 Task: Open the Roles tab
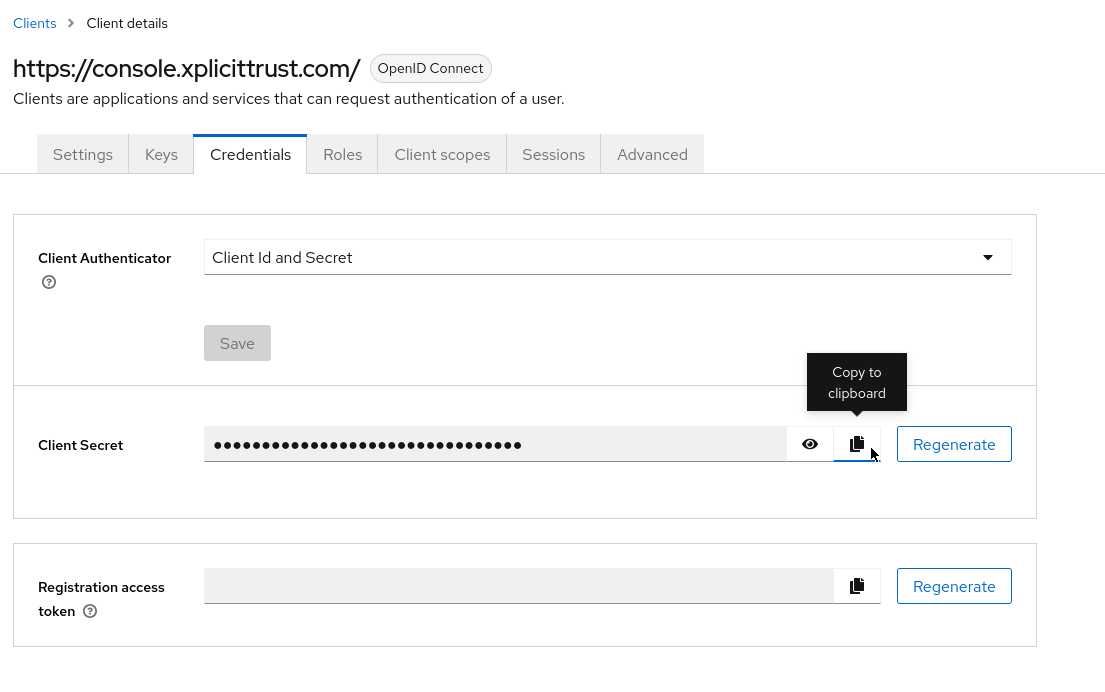342,154
